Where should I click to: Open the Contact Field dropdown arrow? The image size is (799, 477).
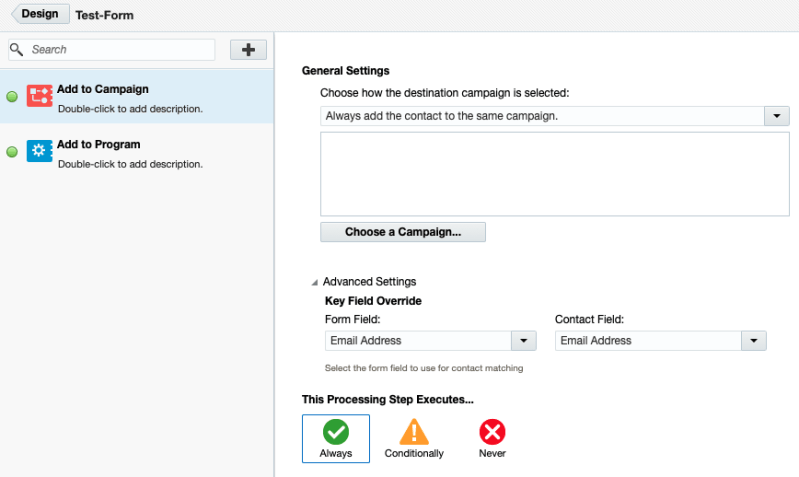point(754,341)
